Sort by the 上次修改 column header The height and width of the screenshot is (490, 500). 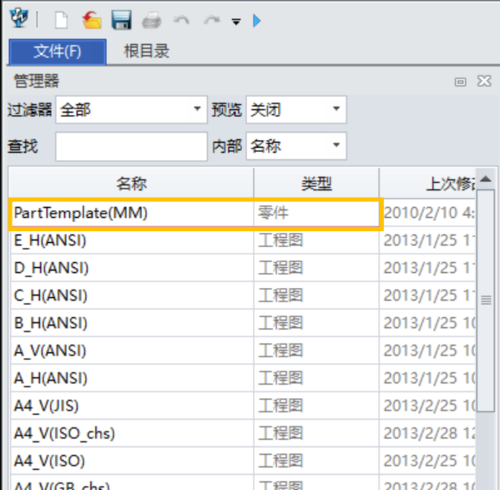[428, 183]
